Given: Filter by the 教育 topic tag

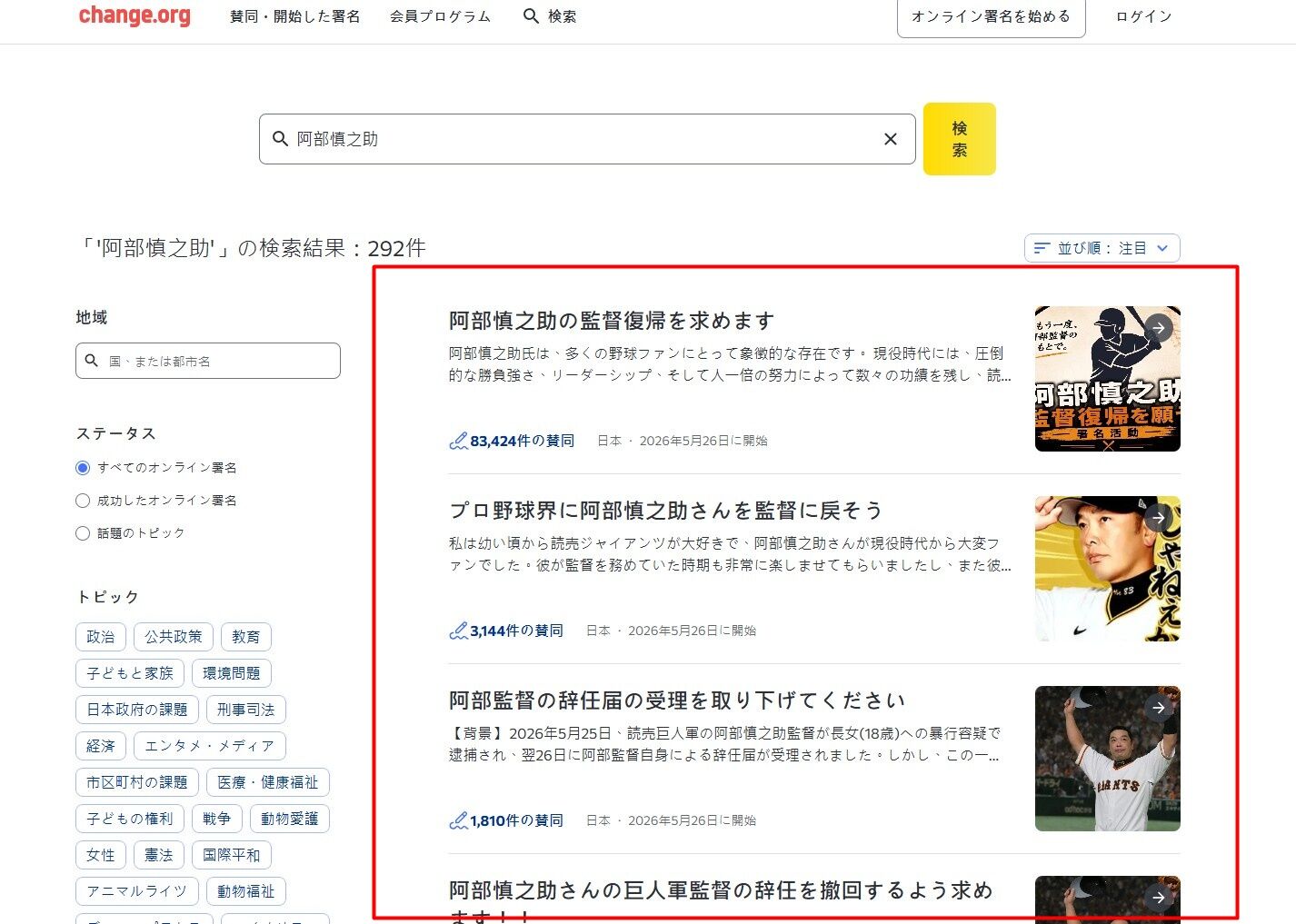Looking at the screenshot, I should 246,637.
